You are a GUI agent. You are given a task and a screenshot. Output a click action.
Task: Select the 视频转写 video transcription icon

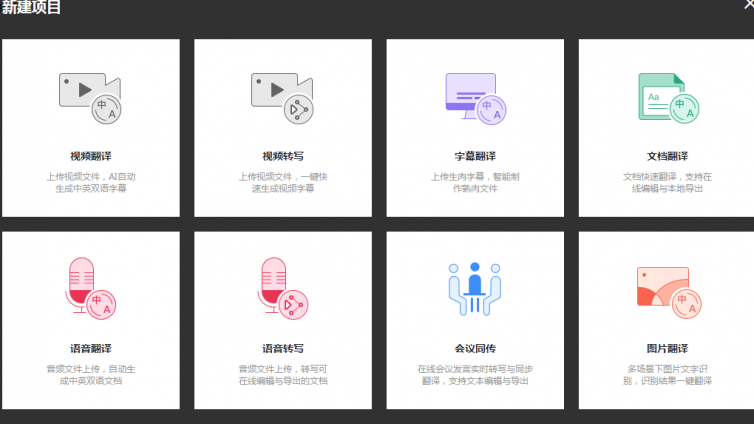tap(282, 99)
